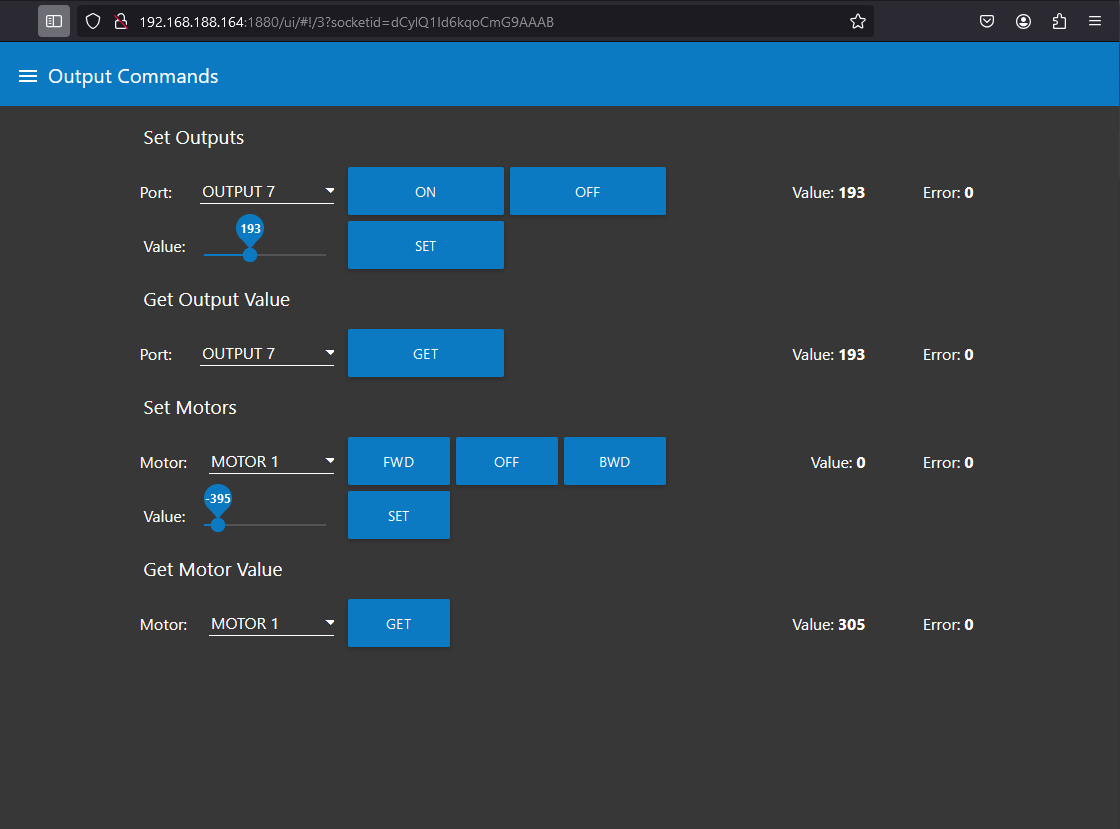Click Value: 193 readout in Get Output Value
The width and height of the screenshot is (1120, 829).
point(829,355)
